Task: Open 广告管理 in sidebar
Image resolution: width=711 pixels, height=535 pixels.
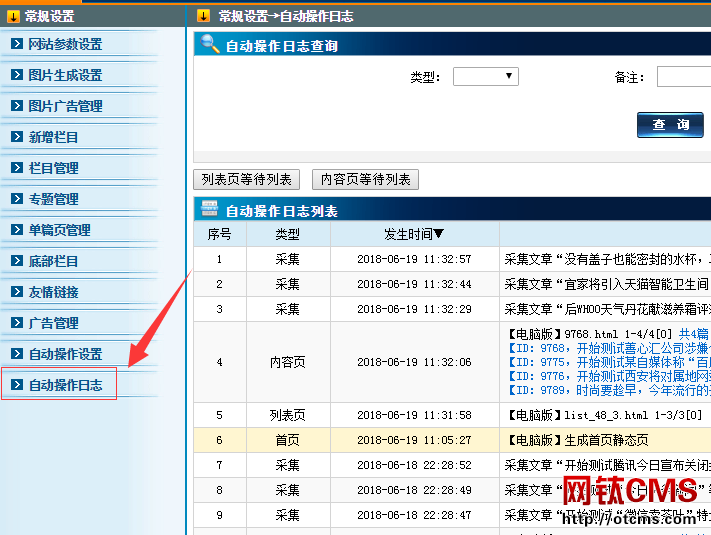Action: (53, 323)
